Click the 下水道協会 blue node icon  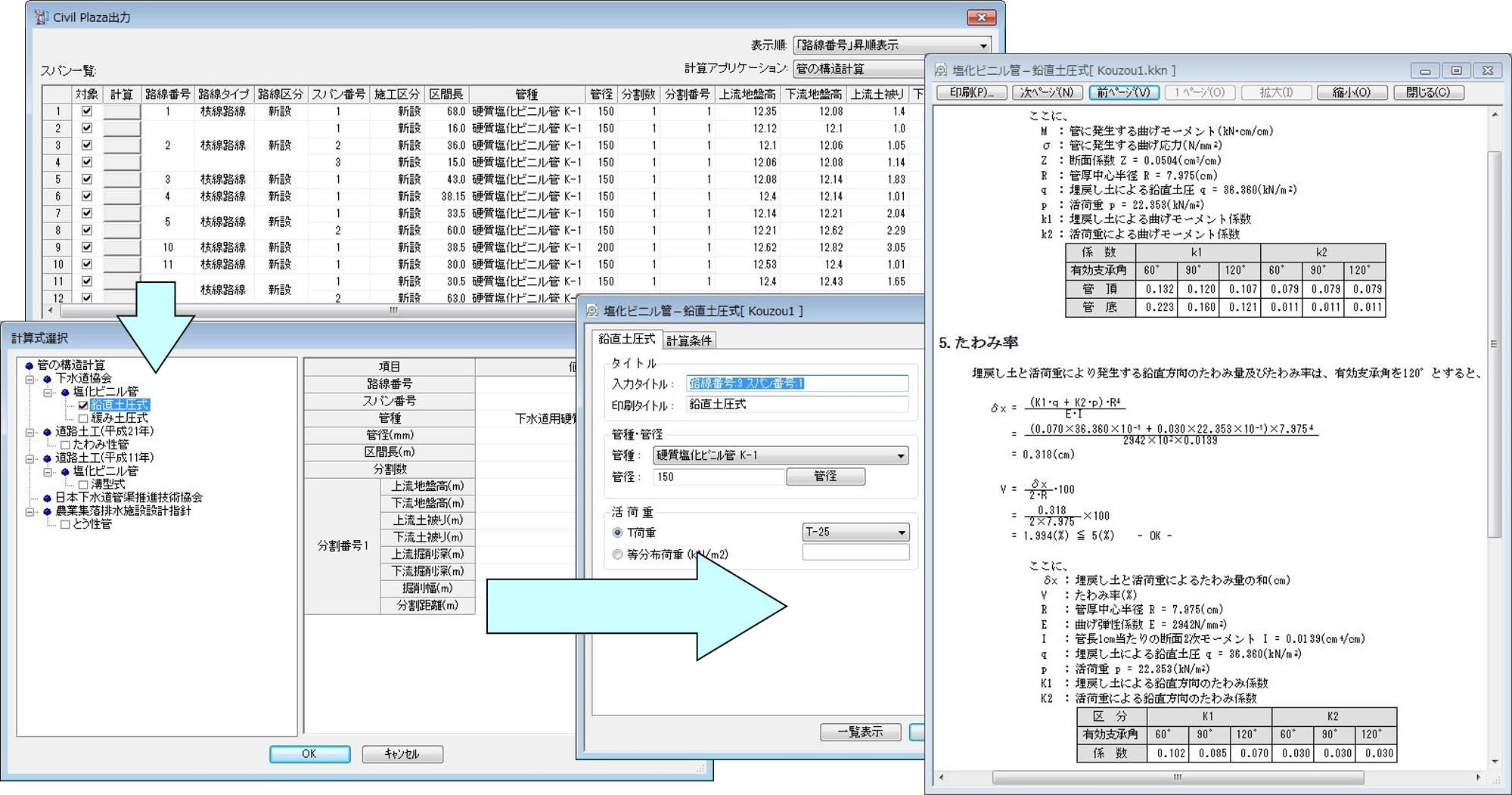(x=47, y=379)
